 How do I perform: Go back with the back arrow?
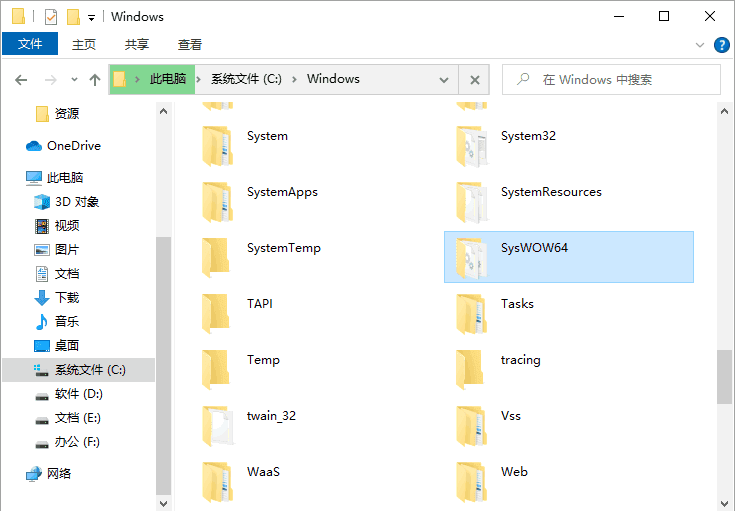point(21,80)
